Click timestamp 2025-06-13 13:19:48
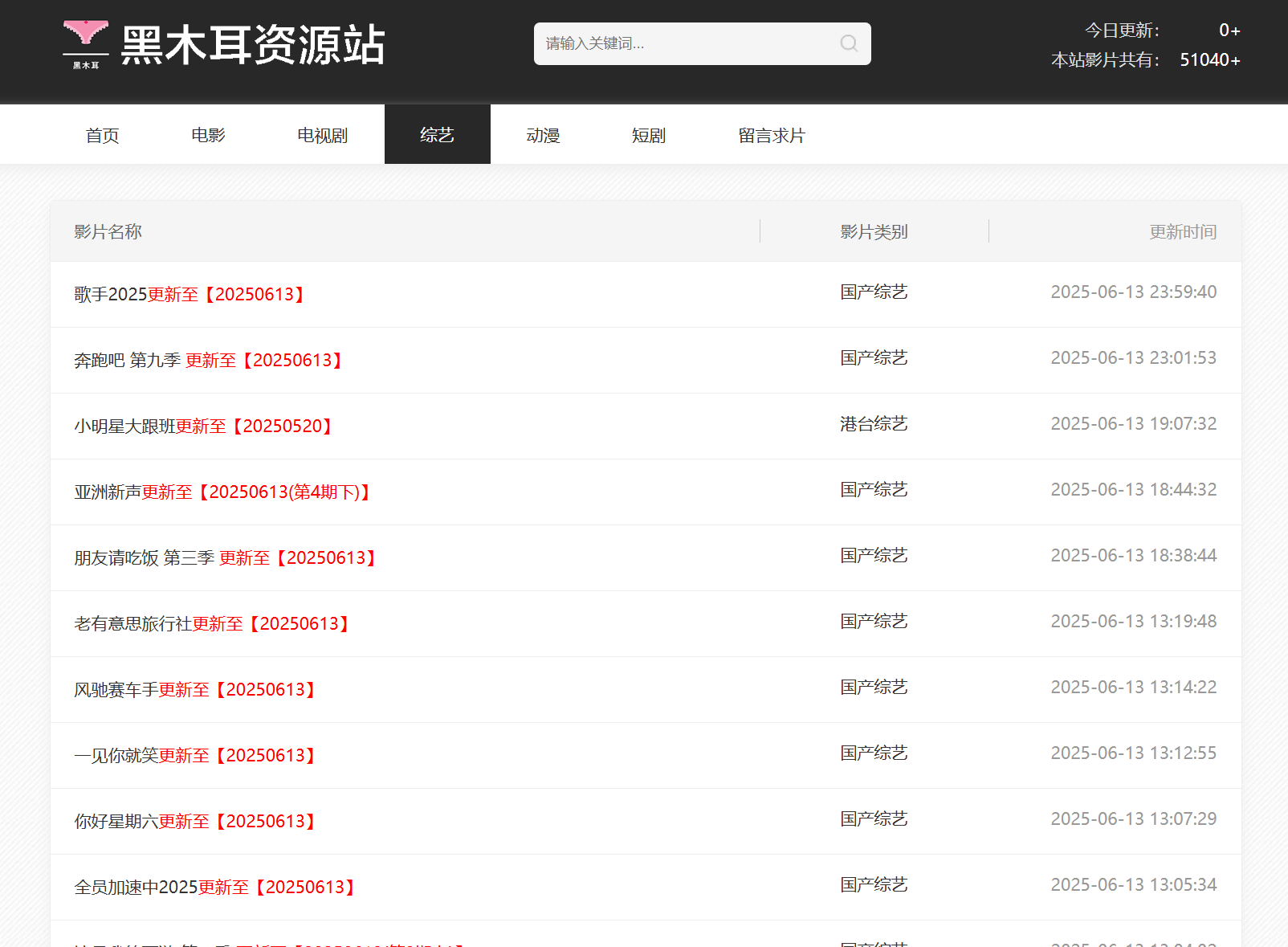The image size is (1288, 947). click(1134, 621)
